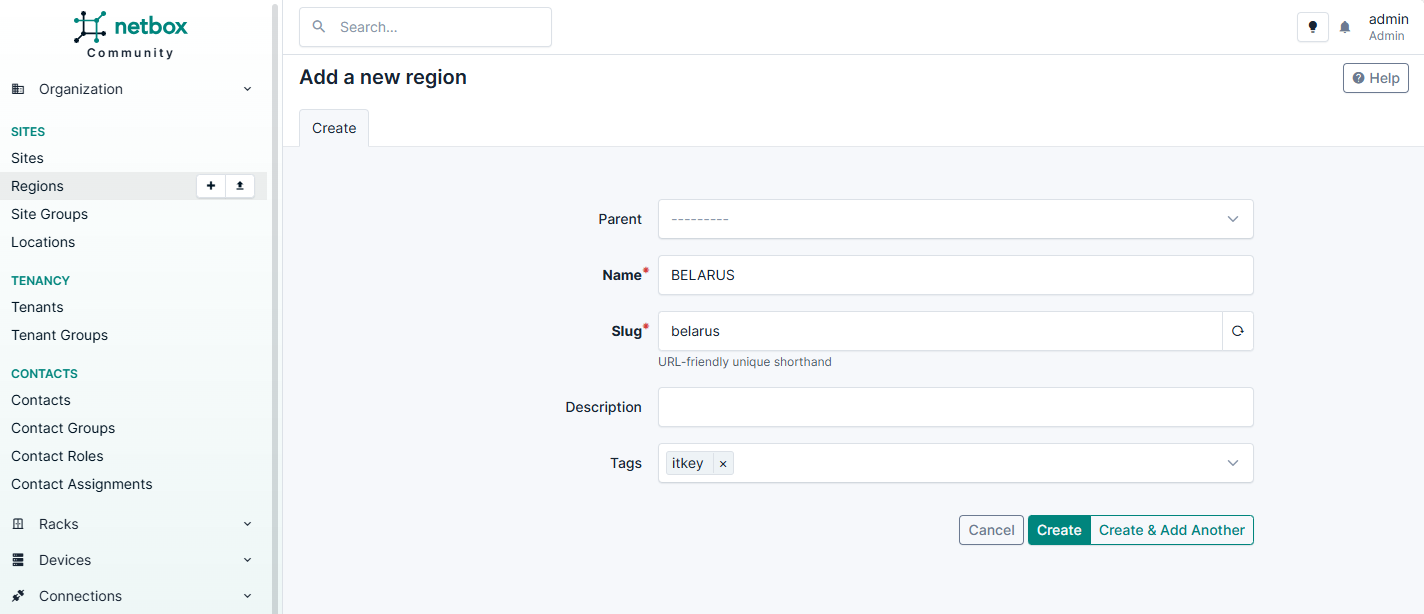Click the NetBox Community logo
Viewport: 1424px width, 614px height.
pyautogui.click(x=131, y=34)
